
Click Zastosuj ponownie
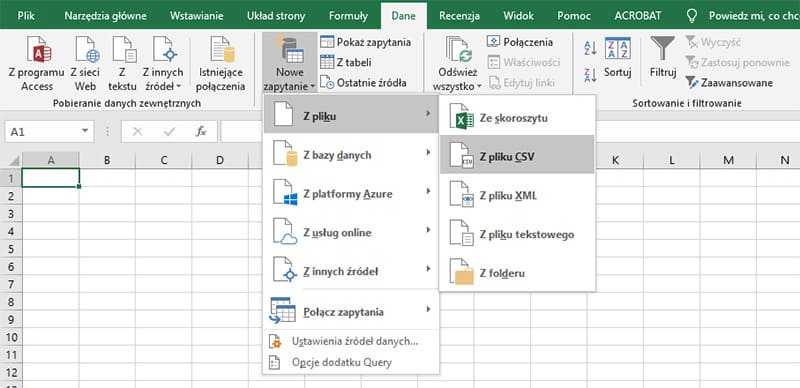737,62
